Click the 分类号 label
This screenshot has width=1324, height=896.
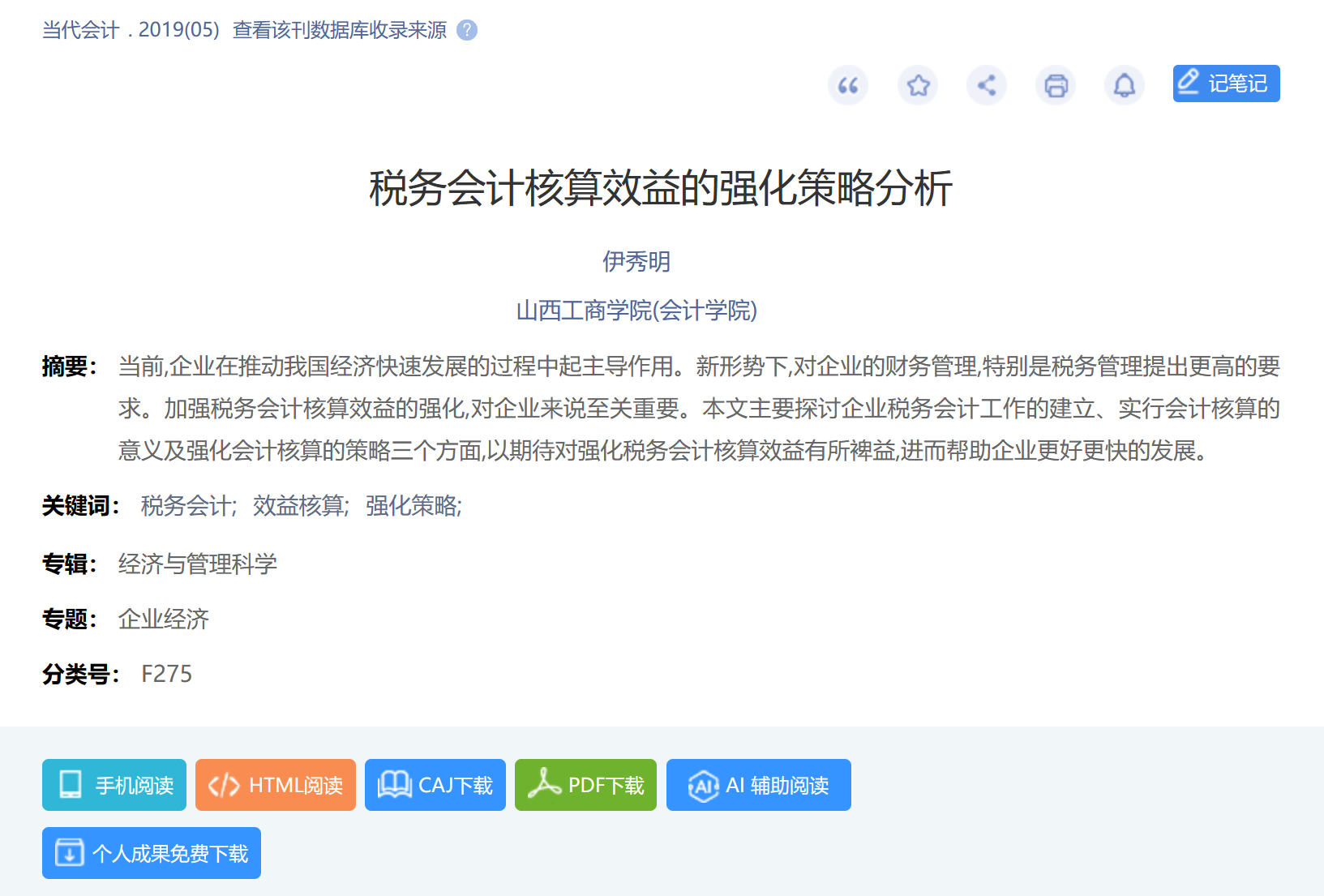[x=81, y=674]
